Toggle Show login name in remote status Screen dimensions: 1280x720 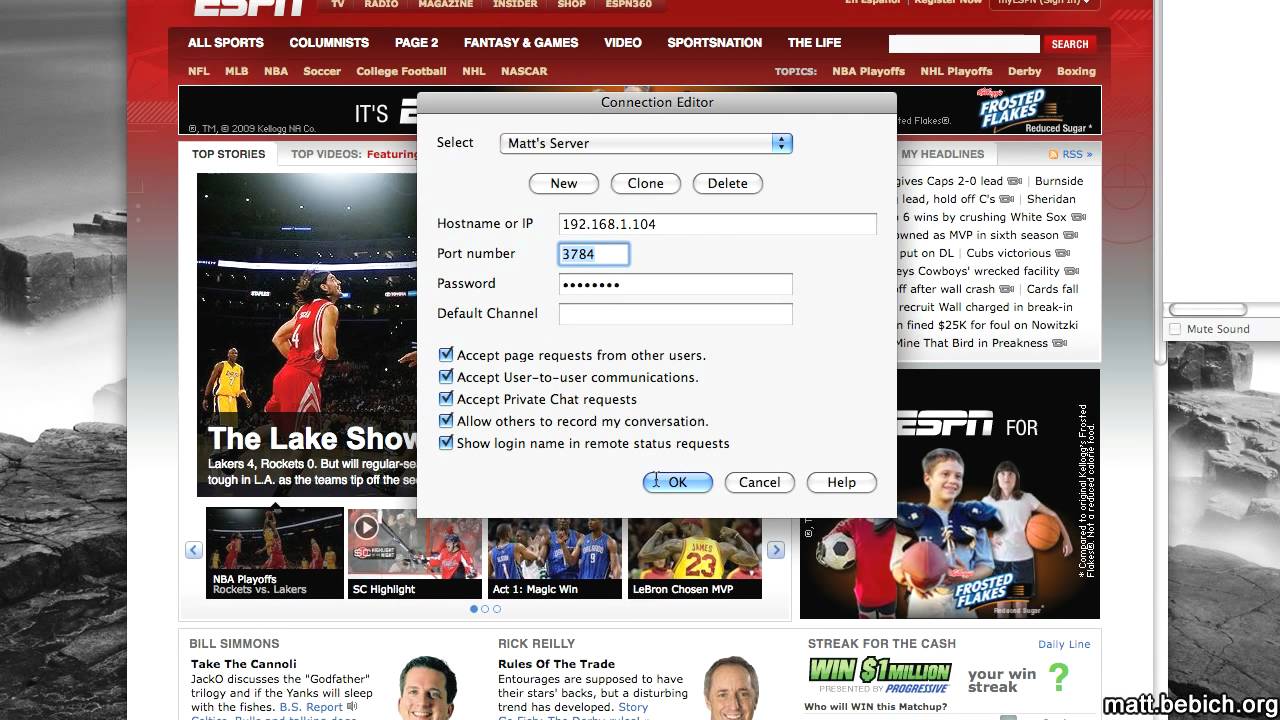click(446, 443)
